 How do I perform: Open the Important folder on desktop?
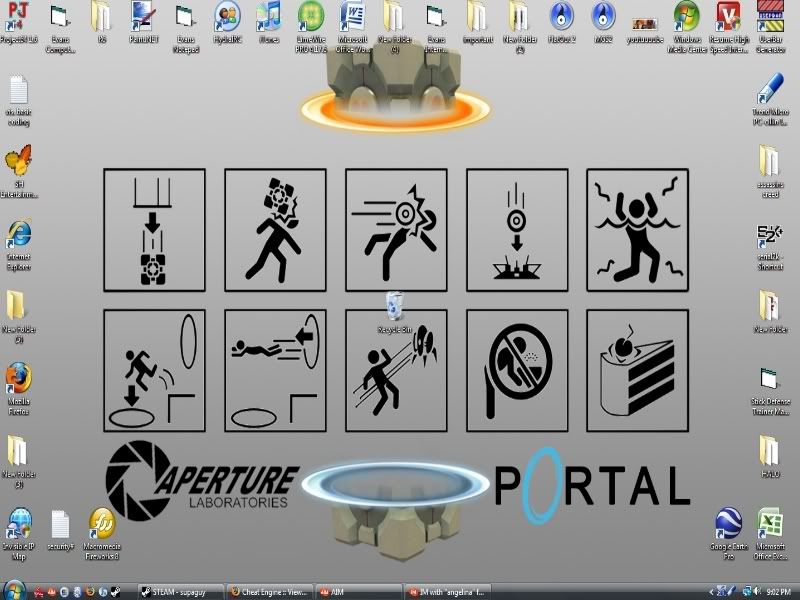pos(478,16)
